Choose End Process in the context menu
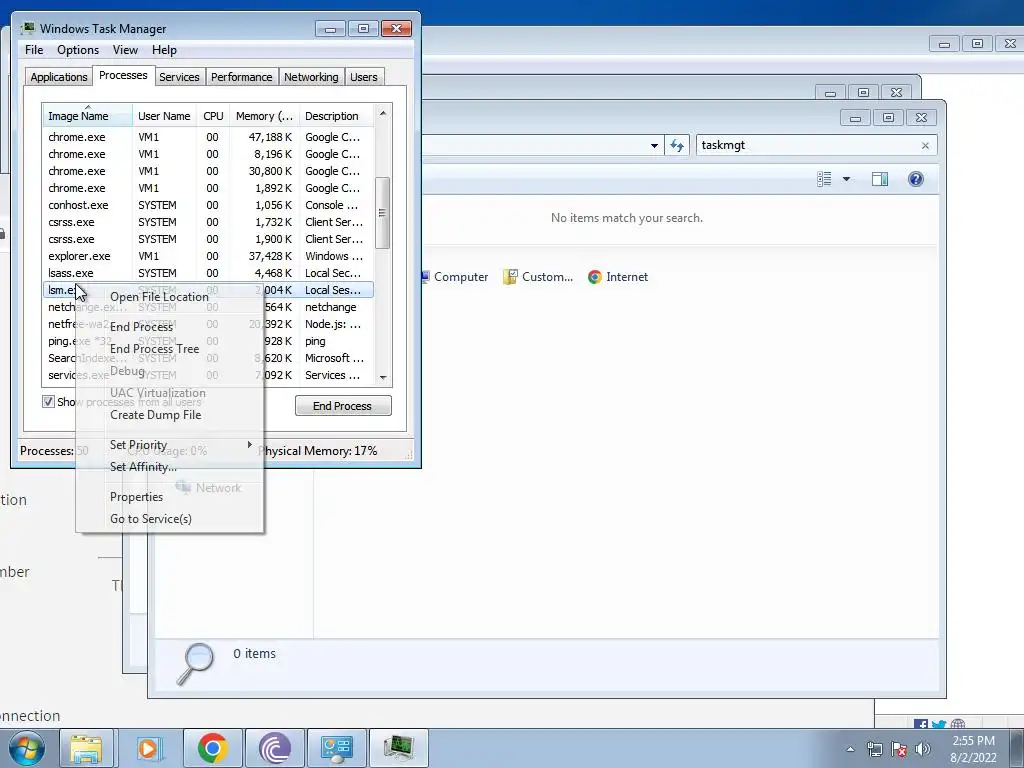The image size is (1024, 768). point(141,327)
